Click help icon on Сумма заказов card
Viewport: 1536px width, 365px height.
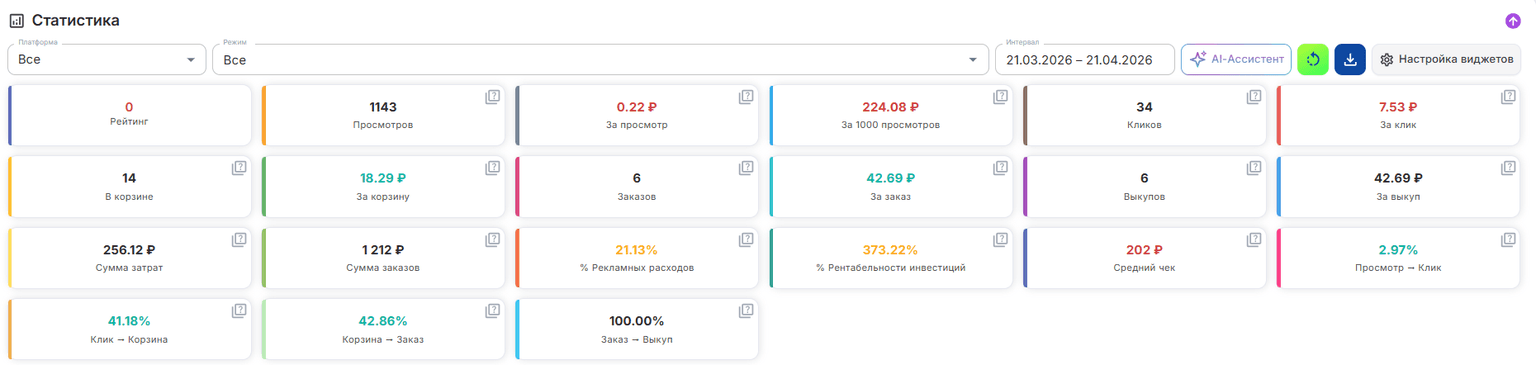point(492,240)
